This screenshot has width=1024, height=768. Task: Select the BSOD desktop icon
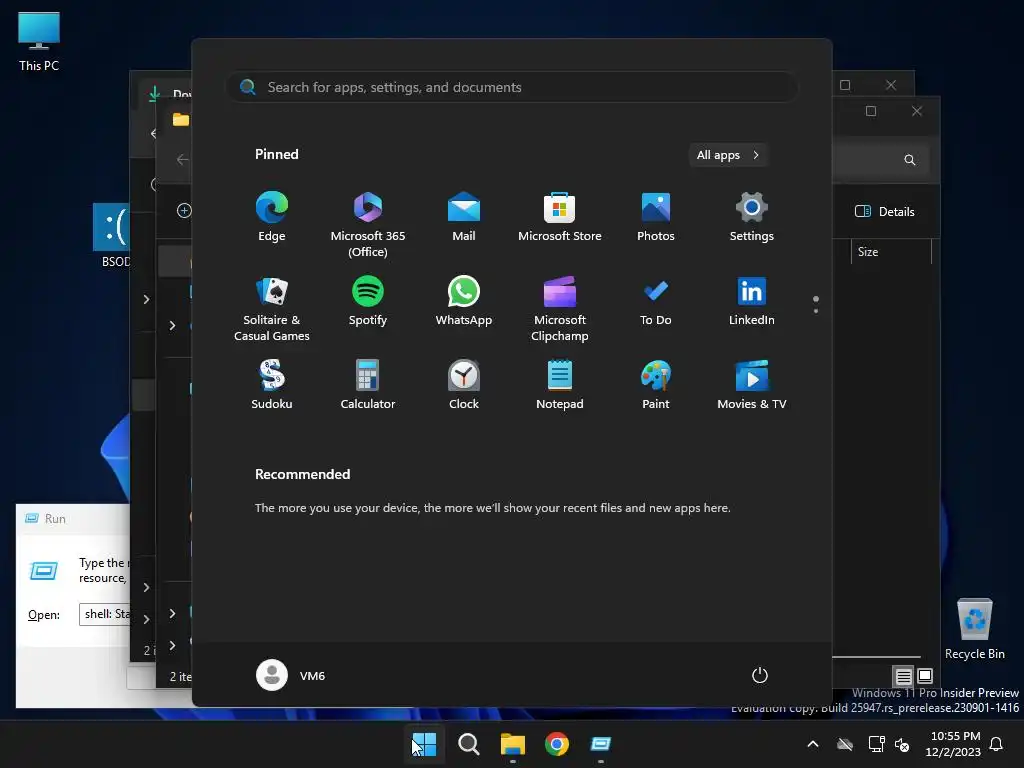(x=112, y=235)
